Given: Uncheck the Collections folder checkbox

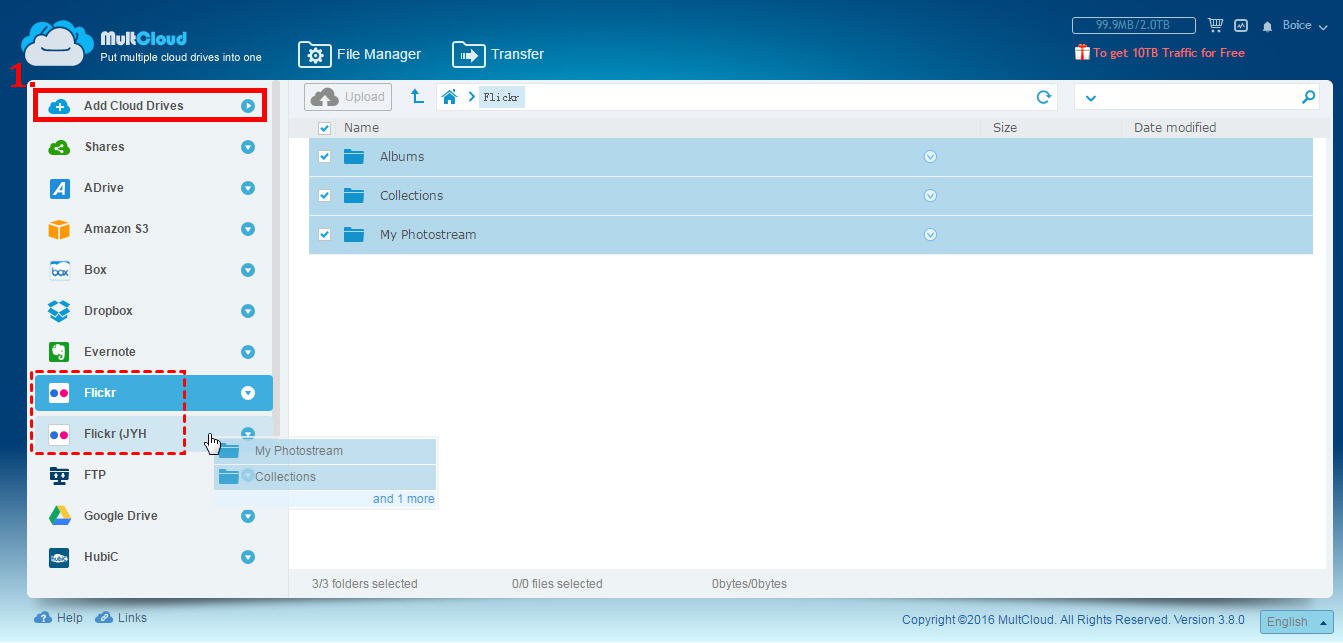Looking at the screenshot, I should (324, 196).
